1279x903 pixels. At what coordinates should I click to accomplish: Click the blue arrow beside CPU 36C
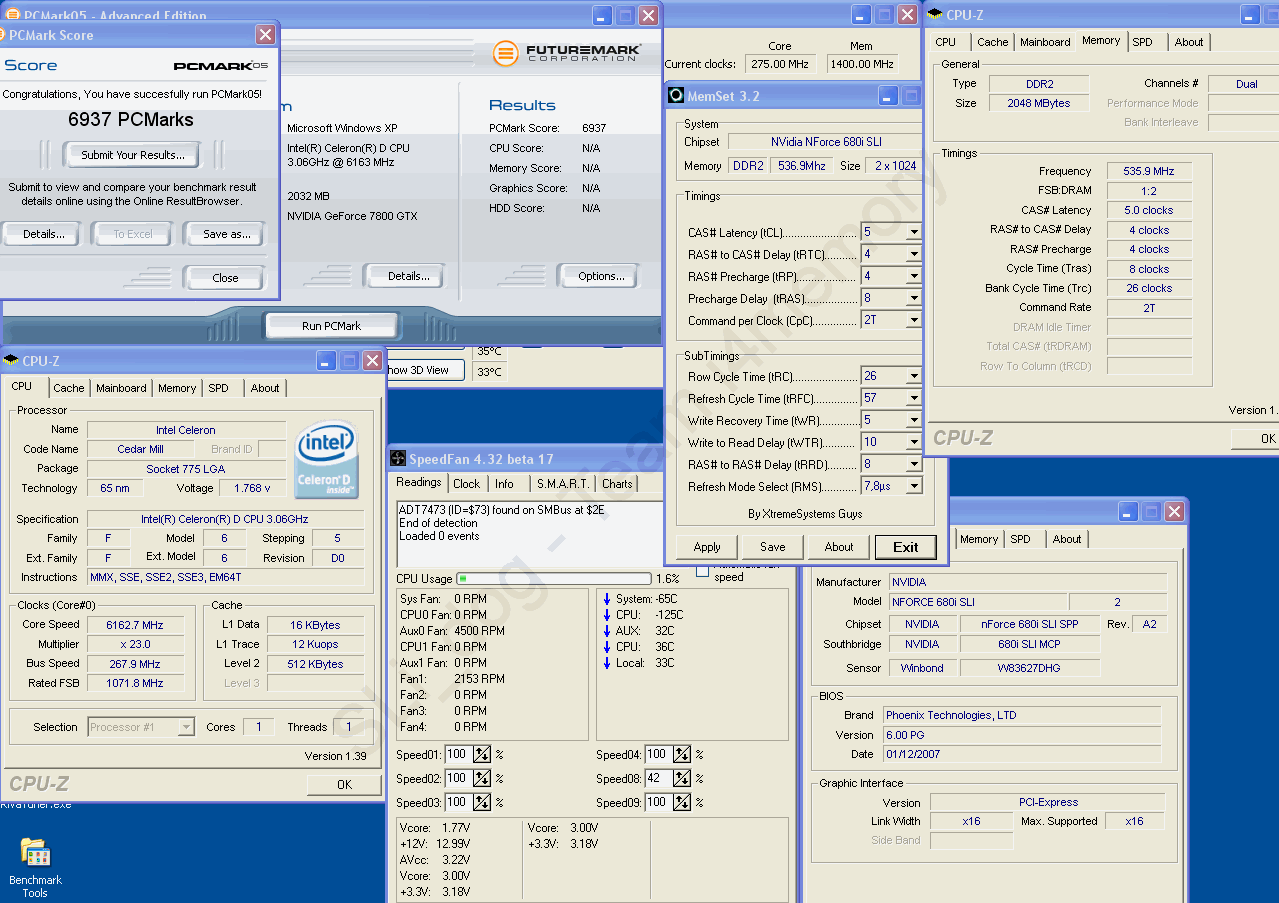(607, 647)
